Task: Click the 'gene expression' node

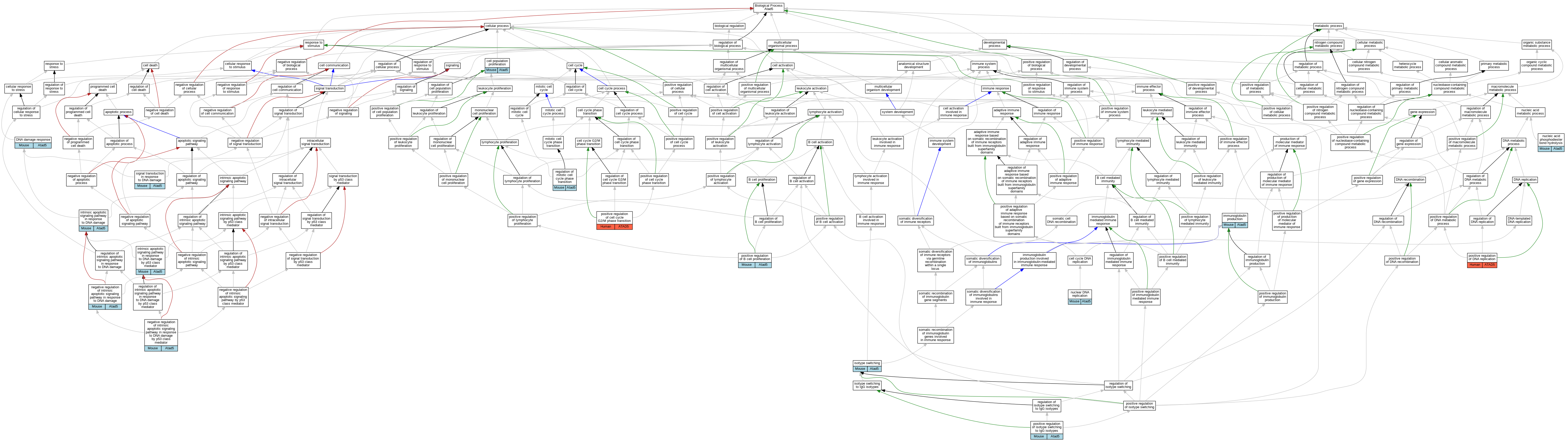Action: 1422,112
